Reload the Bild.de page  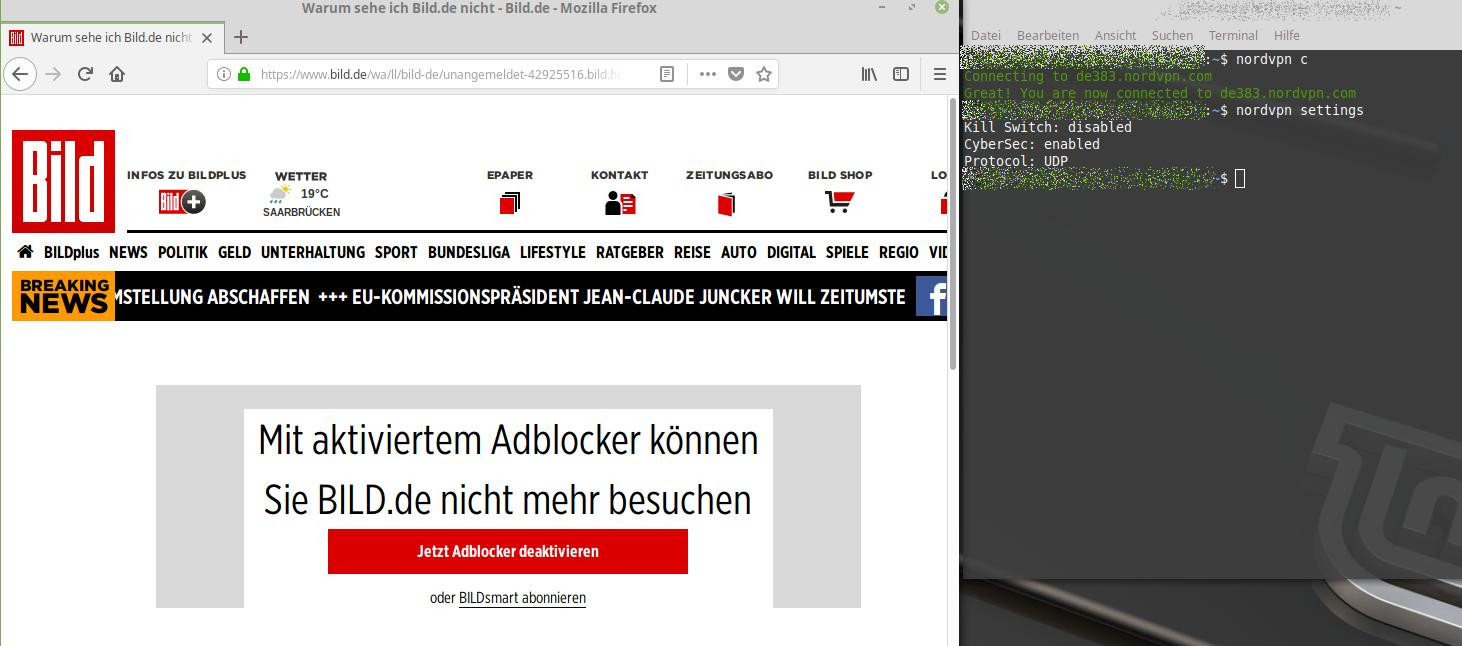tap(86, 74)
